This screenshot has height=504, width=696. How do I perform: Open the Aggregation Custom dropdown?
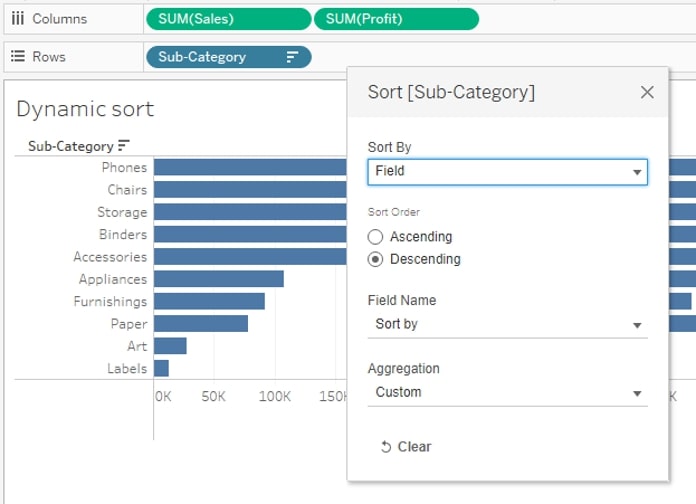pos(507,393)
